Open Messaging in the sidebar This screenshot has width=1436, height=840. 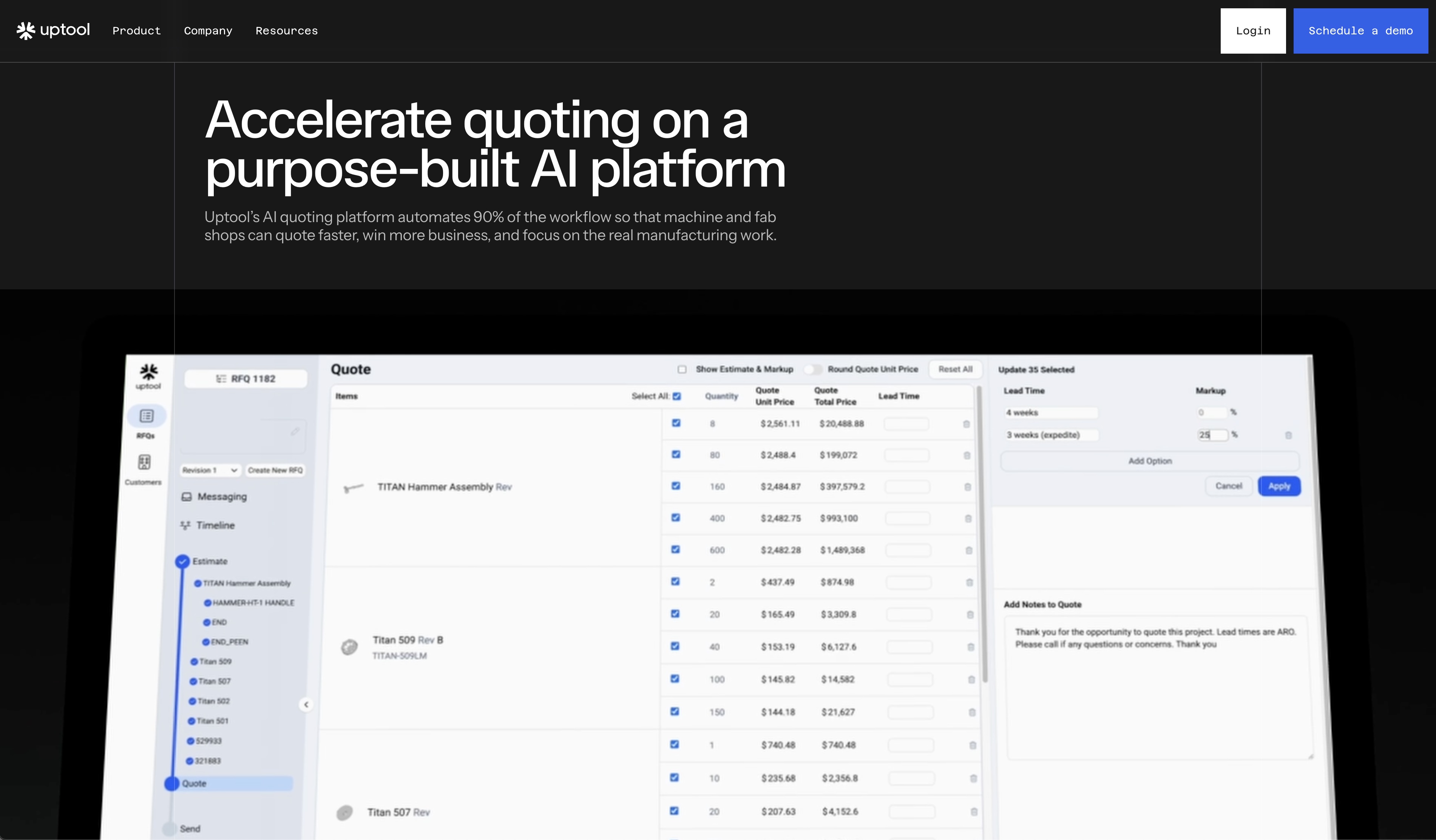pyautogui.click(x=214, y=497)
